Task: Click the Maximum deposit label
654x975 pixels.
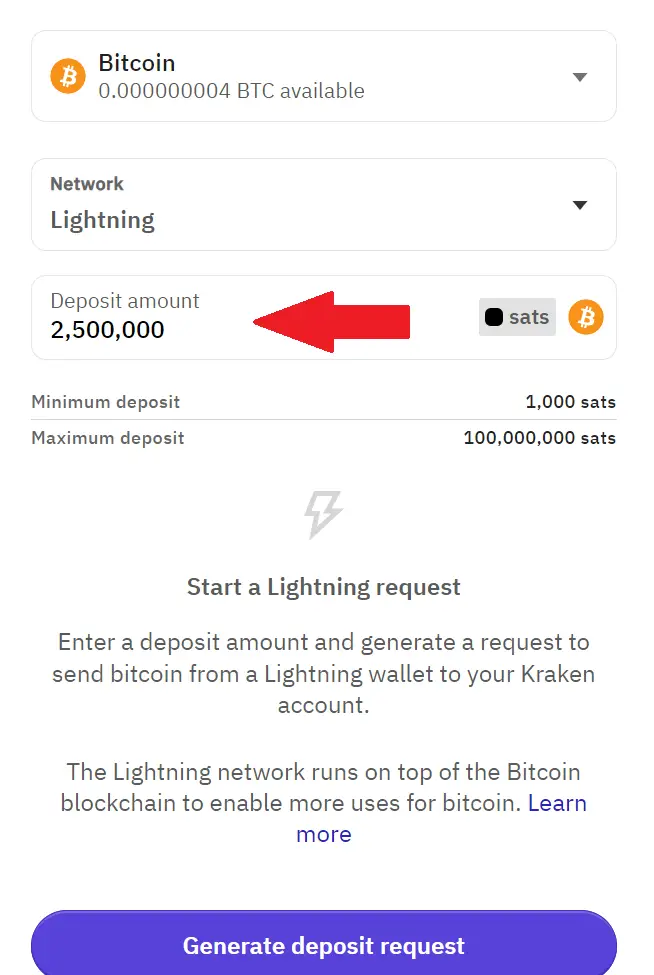Action: pos(108,438)
